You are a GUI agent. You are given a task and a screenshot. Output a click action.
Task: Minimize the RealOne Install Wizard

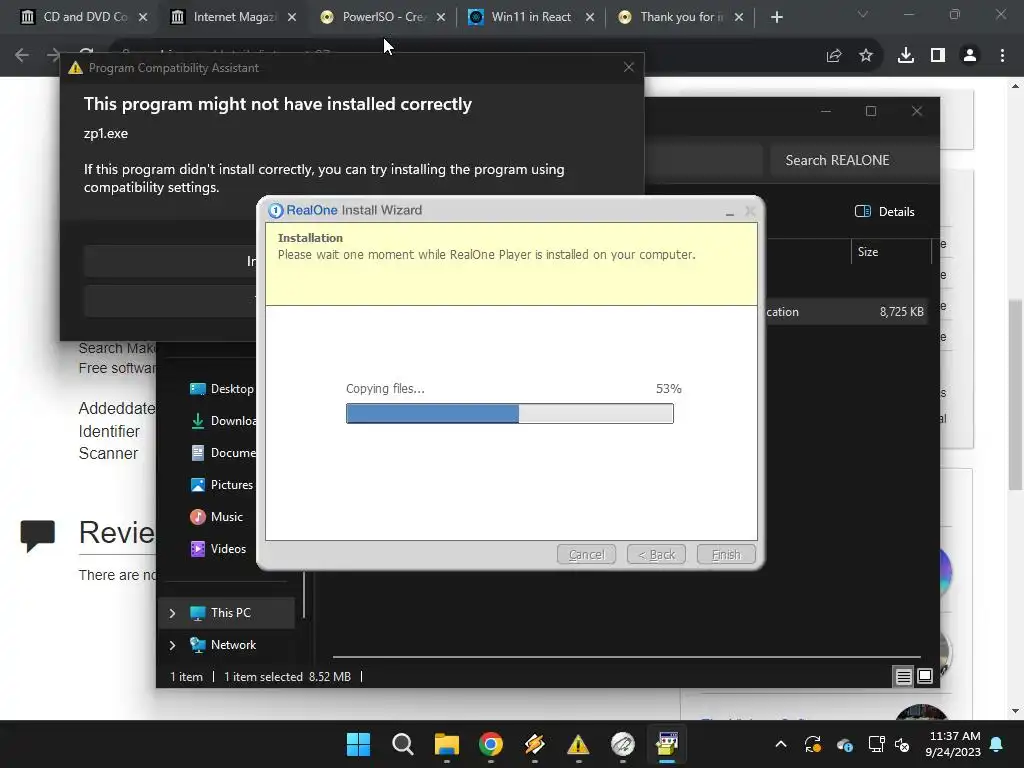(729, 211)
